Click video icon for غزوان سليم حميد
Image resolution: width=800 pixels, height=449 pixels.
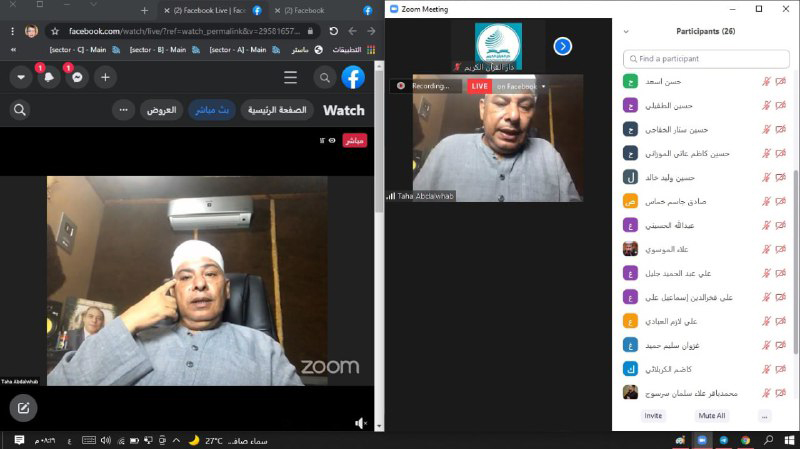pyautogui.click(x=781, y=345)
